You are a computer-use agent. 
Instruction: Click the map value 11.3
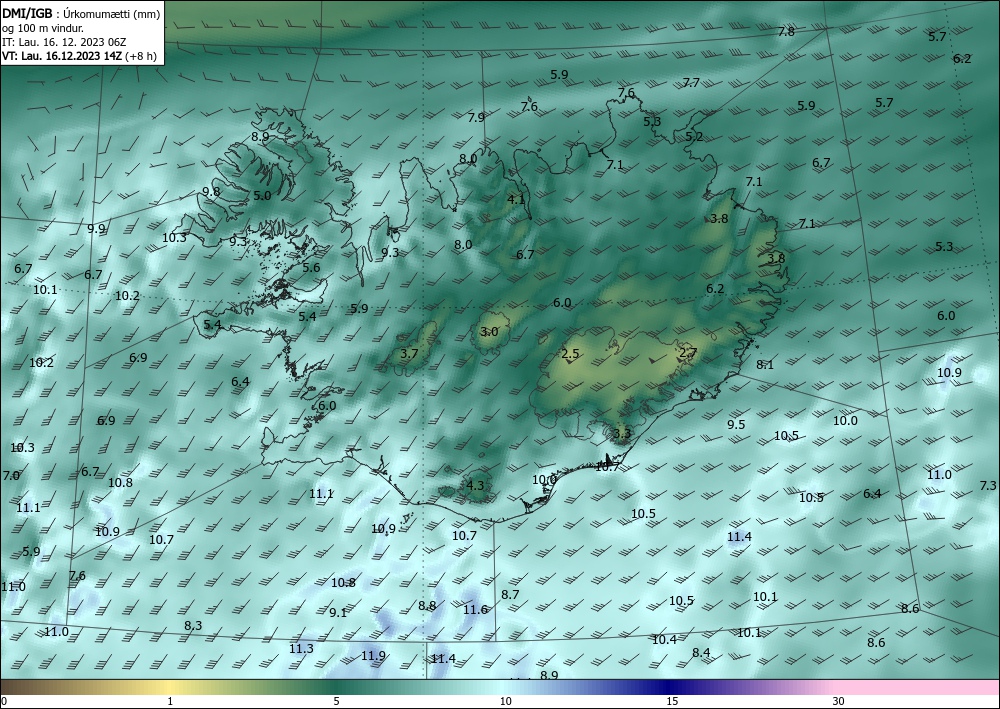pyautogui.click(x=301, y=648)
